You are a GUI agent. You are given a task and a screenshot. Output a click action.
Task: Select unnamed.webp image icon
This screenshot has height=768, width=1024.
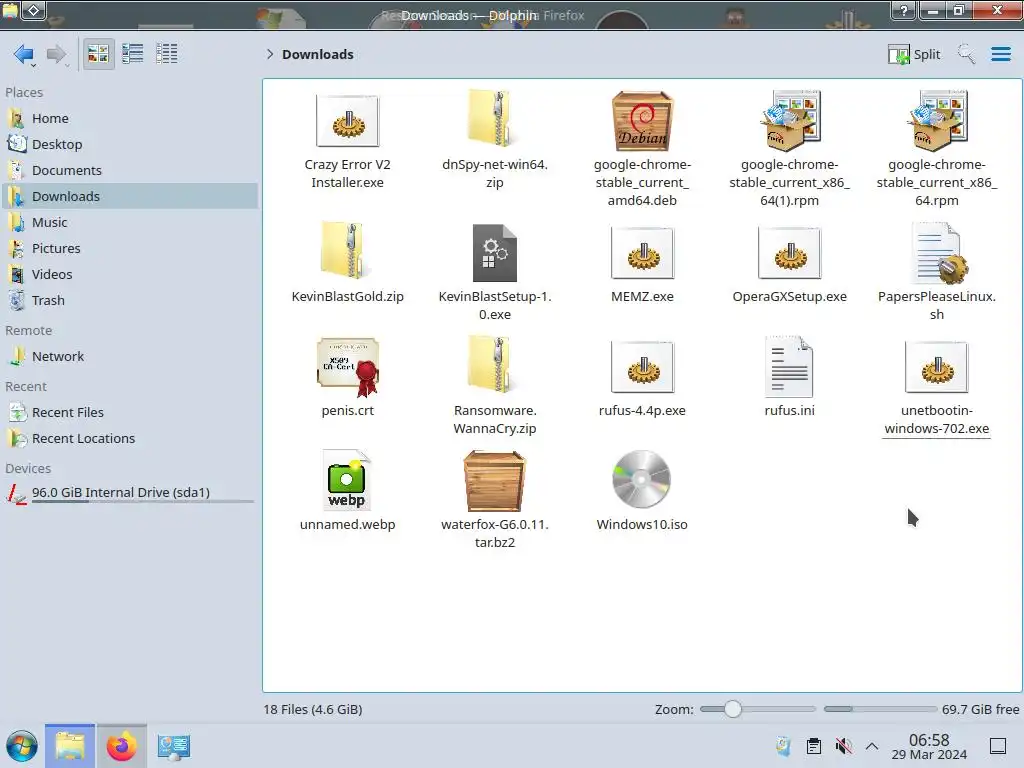tap(347, 480)
